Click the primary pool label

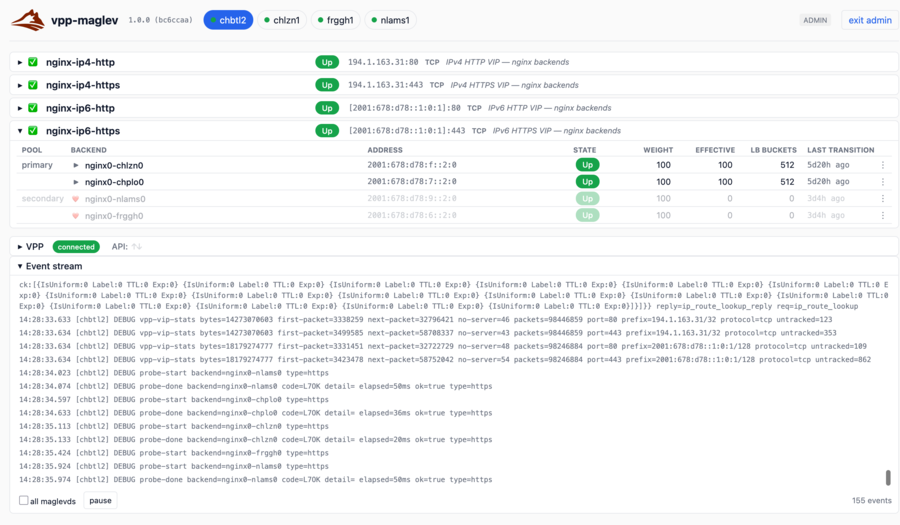pyautogui.click(x=37, y=165)
